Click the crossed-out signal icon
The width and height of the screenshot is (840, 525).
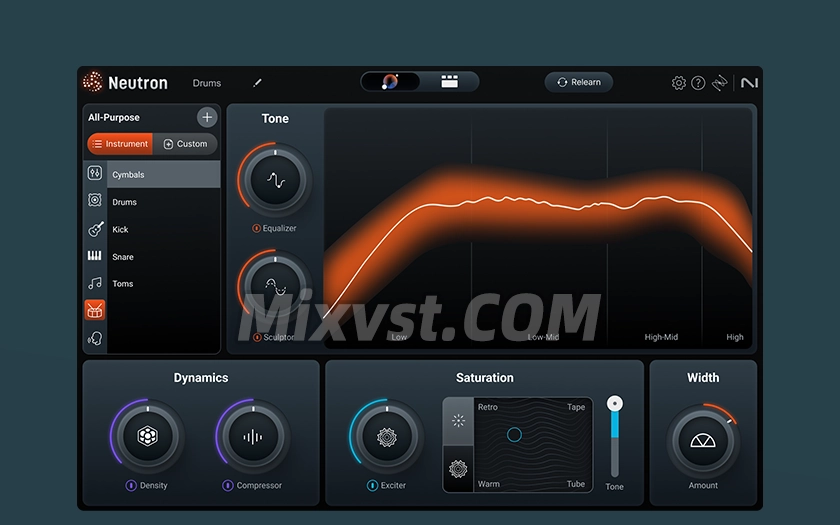click(719, 82)
